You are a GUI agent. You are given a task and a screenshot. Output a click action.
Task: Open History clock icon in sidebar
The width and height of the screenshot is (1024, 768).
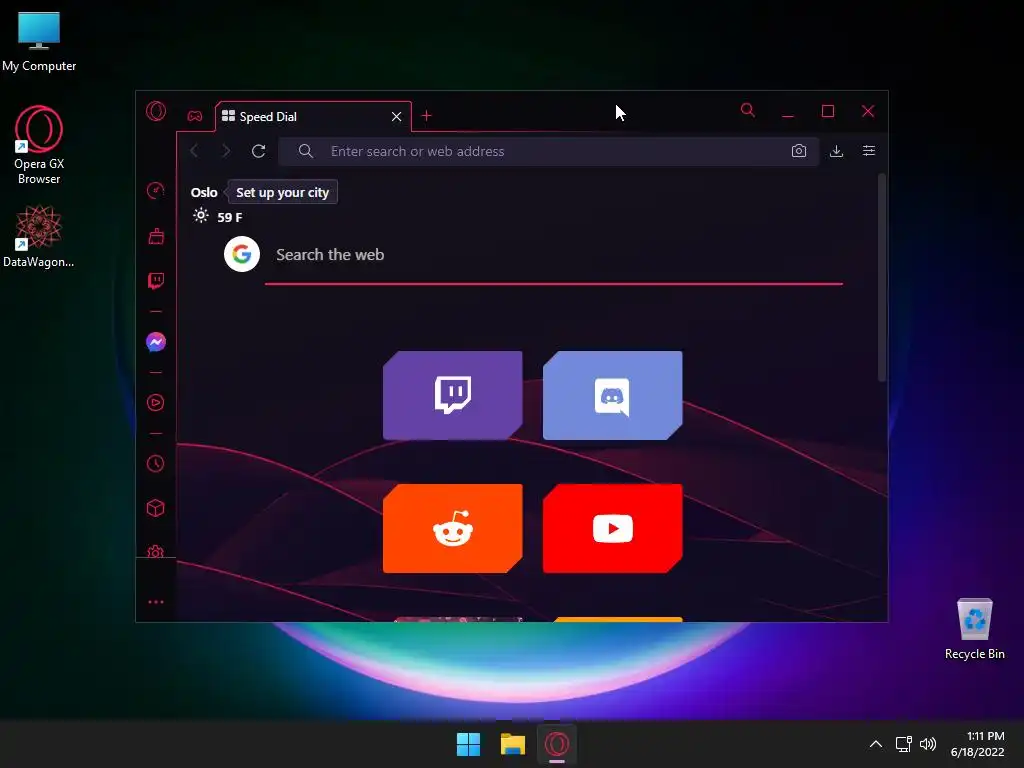point(155,464)
